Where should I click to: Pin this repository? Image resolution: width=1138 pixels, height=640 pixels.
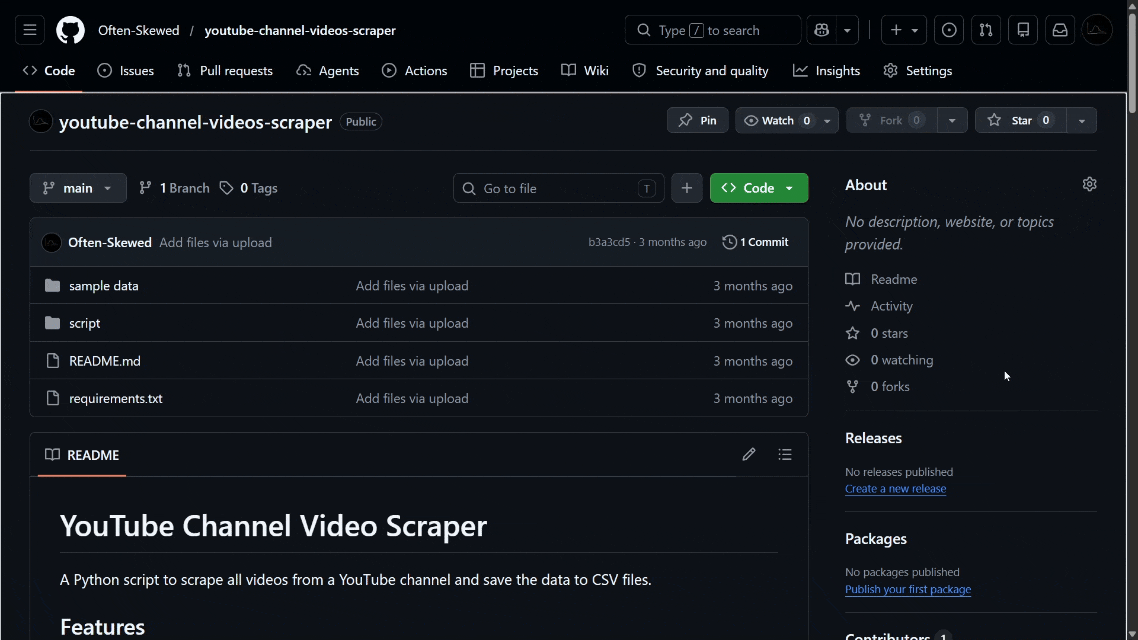point(697,120)
